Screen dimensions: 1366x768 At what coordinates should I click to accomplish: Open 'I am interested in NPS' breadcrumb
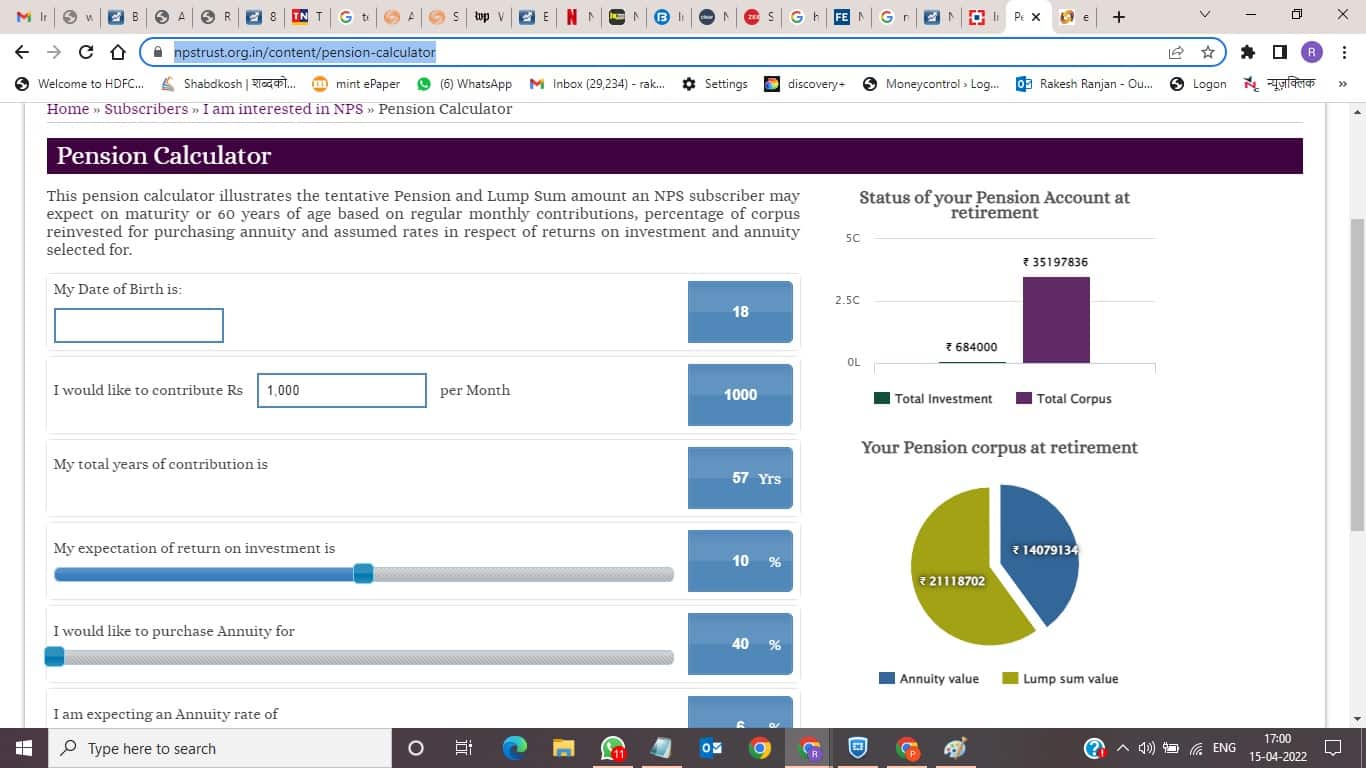click(x=283, y=109)
